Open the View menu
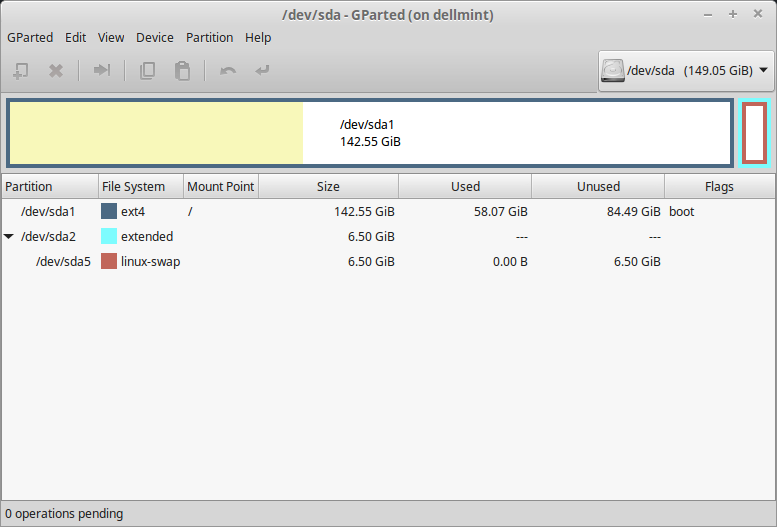The height and width of the screenshot is (527, 777). pos(111,37)
